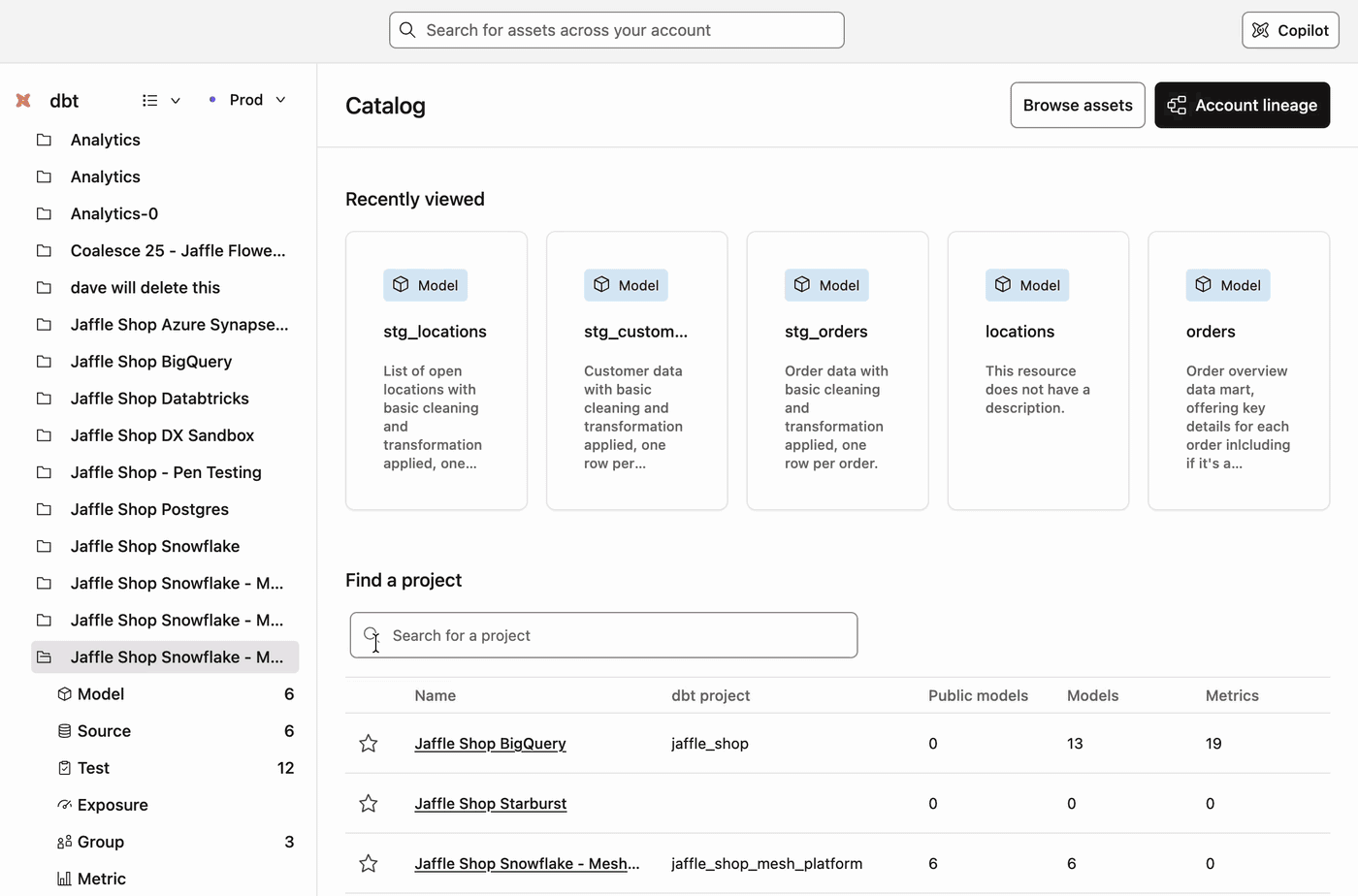Click the cube icon next to Model
The image size is (1358, 896).
point(64,694)
